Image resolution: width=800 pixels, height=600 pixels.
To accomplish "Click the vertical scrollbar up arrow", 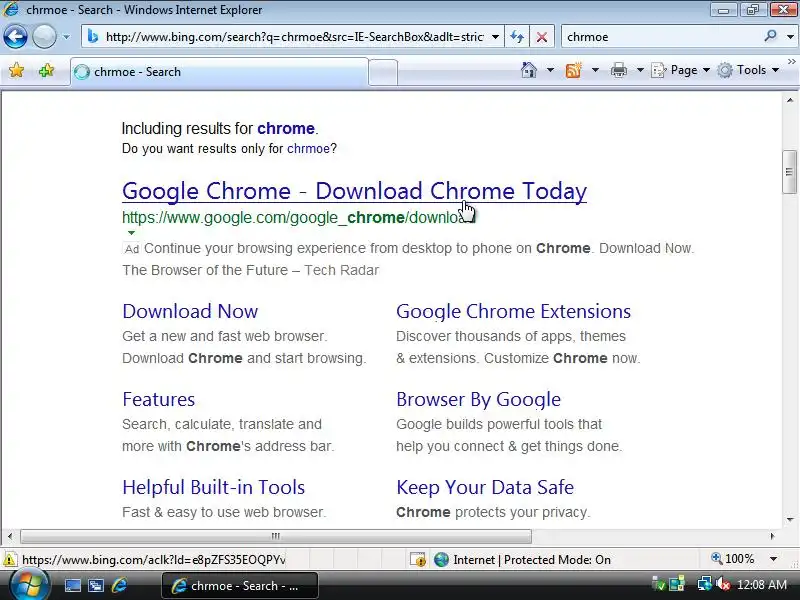I will 790,100.
